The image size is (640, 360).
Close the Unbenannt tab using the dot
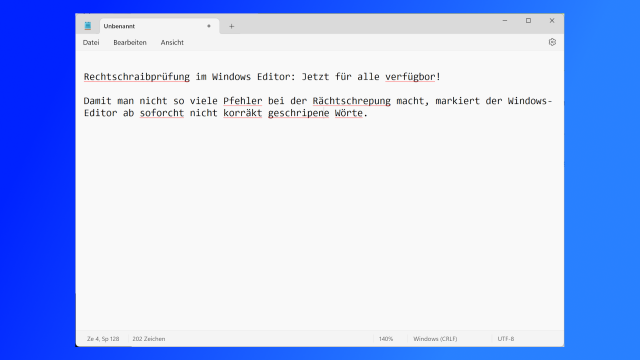click(209, 26)
